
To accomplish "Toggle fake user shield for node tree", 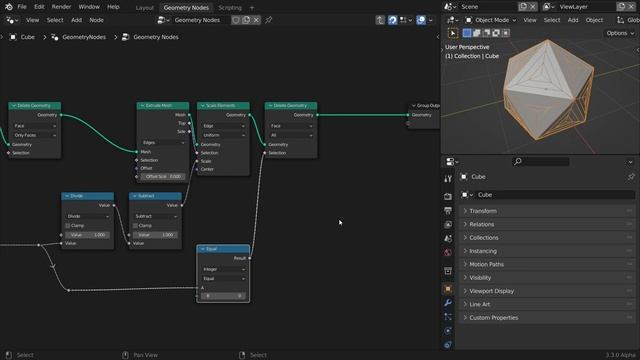I will click(236, 20).
